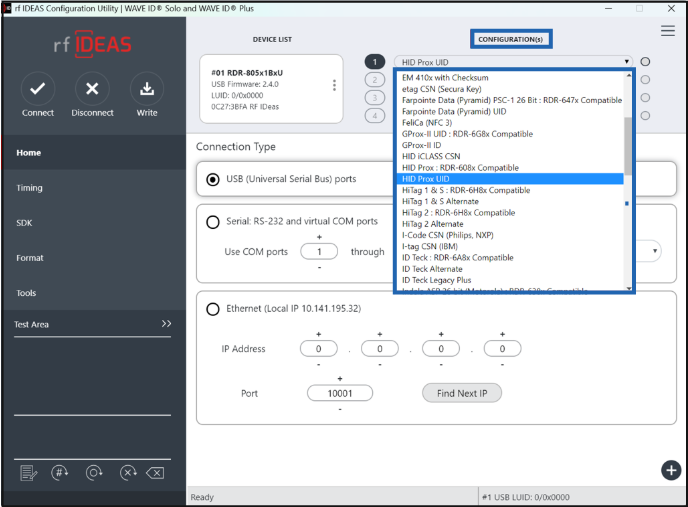Screen dimensions: 688x507
Task: Click the dropdown list scroll down arrow
Action: (628, 288)
